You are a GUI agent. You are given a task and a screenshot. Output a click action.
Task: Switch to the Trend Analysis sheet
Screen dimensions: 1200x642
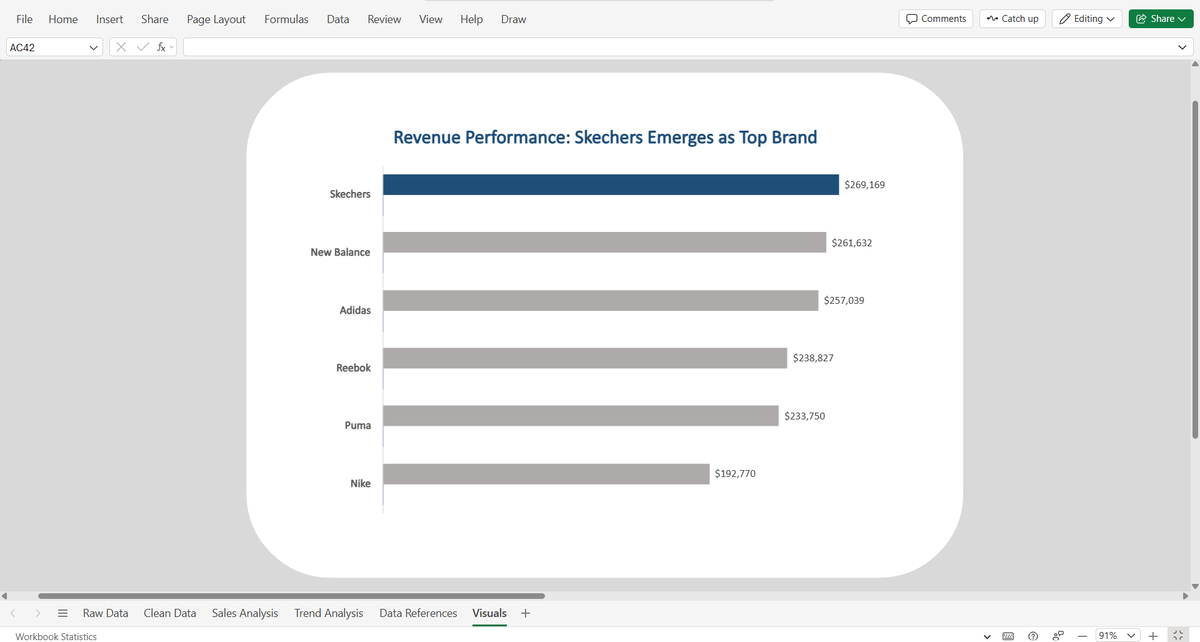(x=329, y=613)
